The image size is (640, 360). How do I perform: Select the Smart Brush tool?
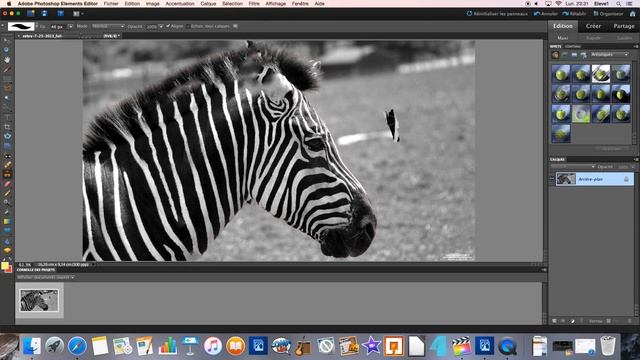tap(7, 202)
